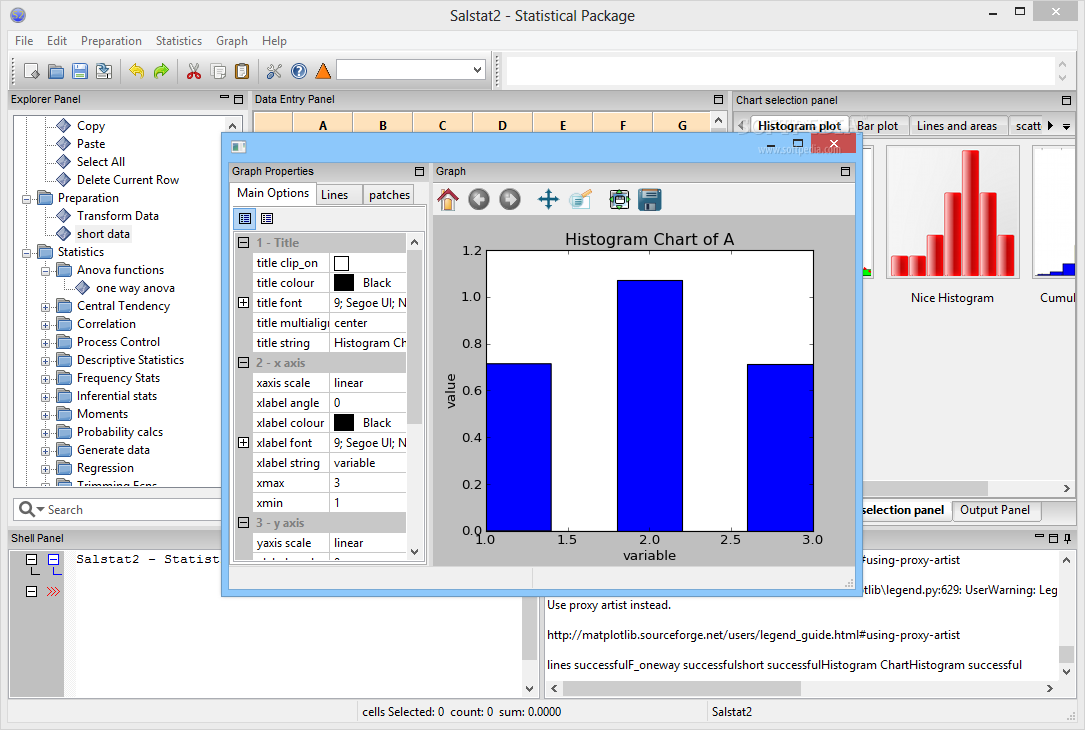This screenshot has width=1085, height=730.
Task: Expand the title font property
Action: click(x=244, y=303)
